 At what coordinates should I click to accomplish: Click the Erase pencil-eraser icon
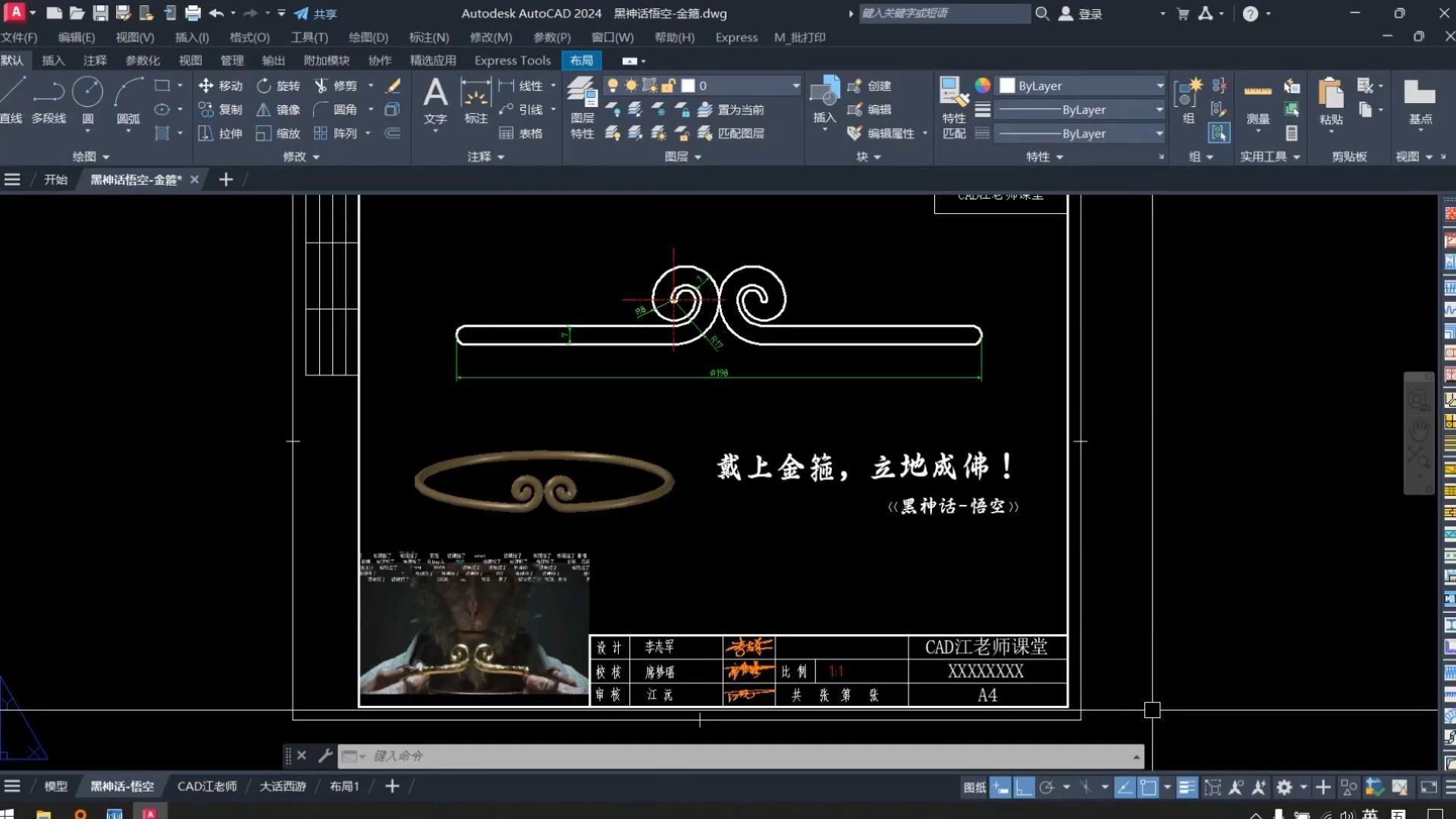[x=393, y=86]
